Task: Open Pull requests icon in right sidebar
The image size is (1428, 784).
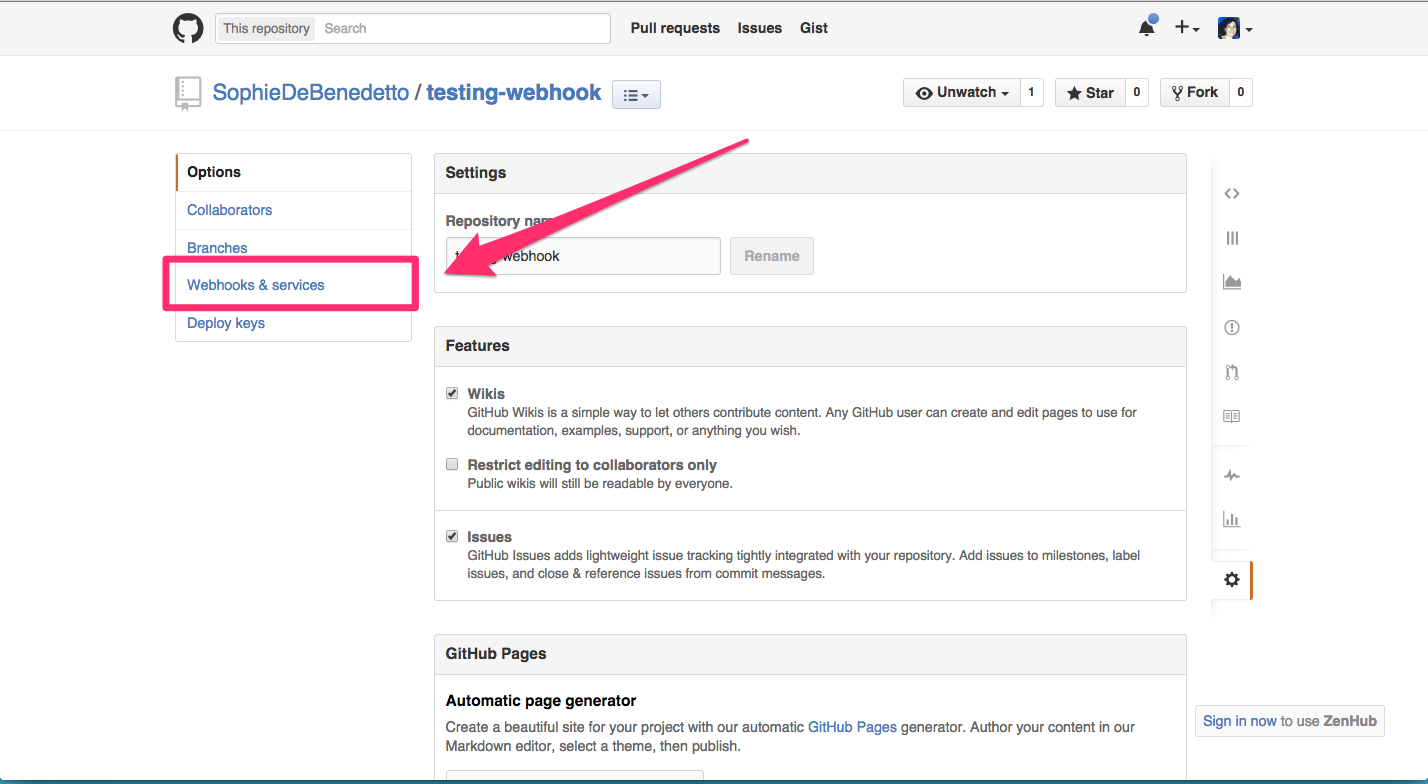Action: click(1231, 372)
